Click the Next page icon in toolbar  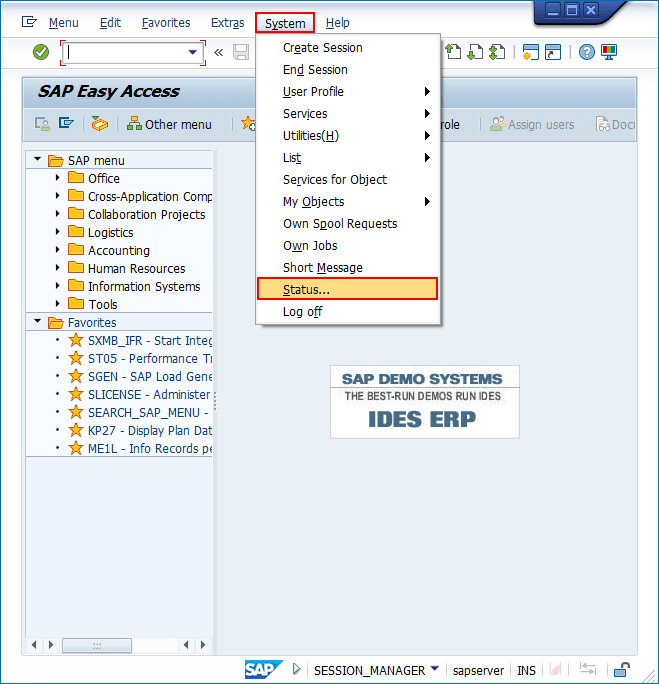(x=475, y=52)
